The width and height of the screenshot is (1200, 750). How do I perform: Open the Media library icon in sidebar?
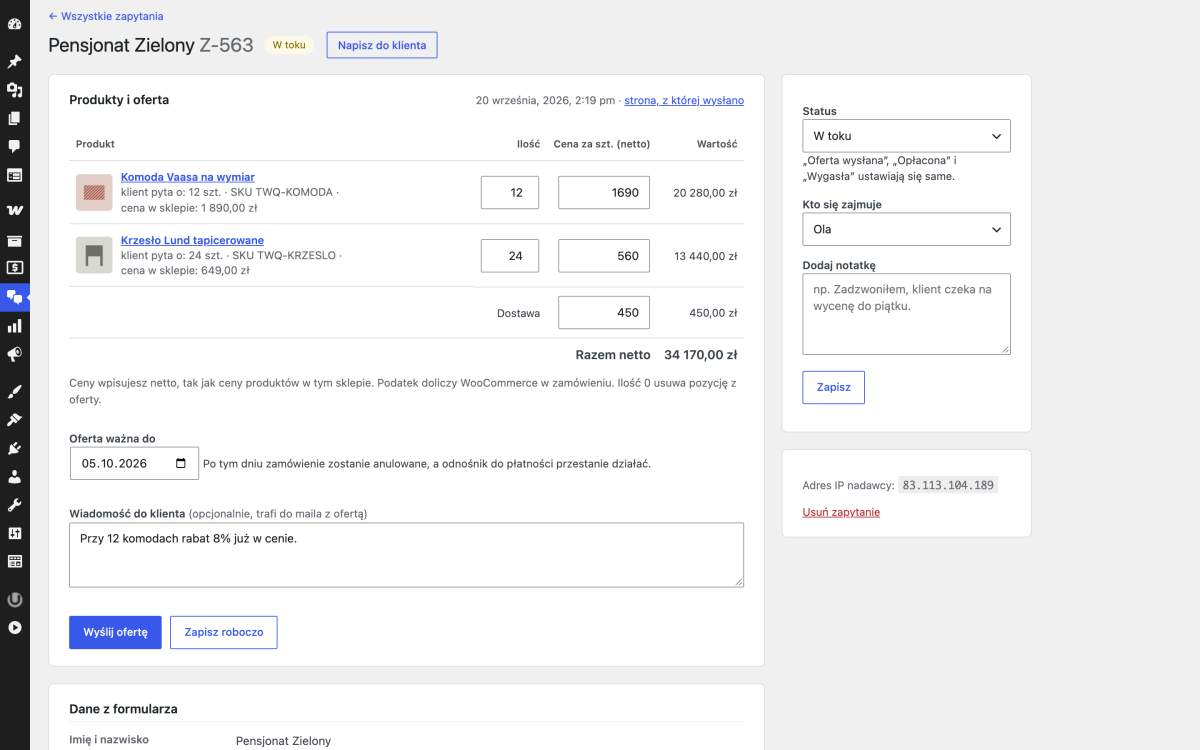point(15,90)
